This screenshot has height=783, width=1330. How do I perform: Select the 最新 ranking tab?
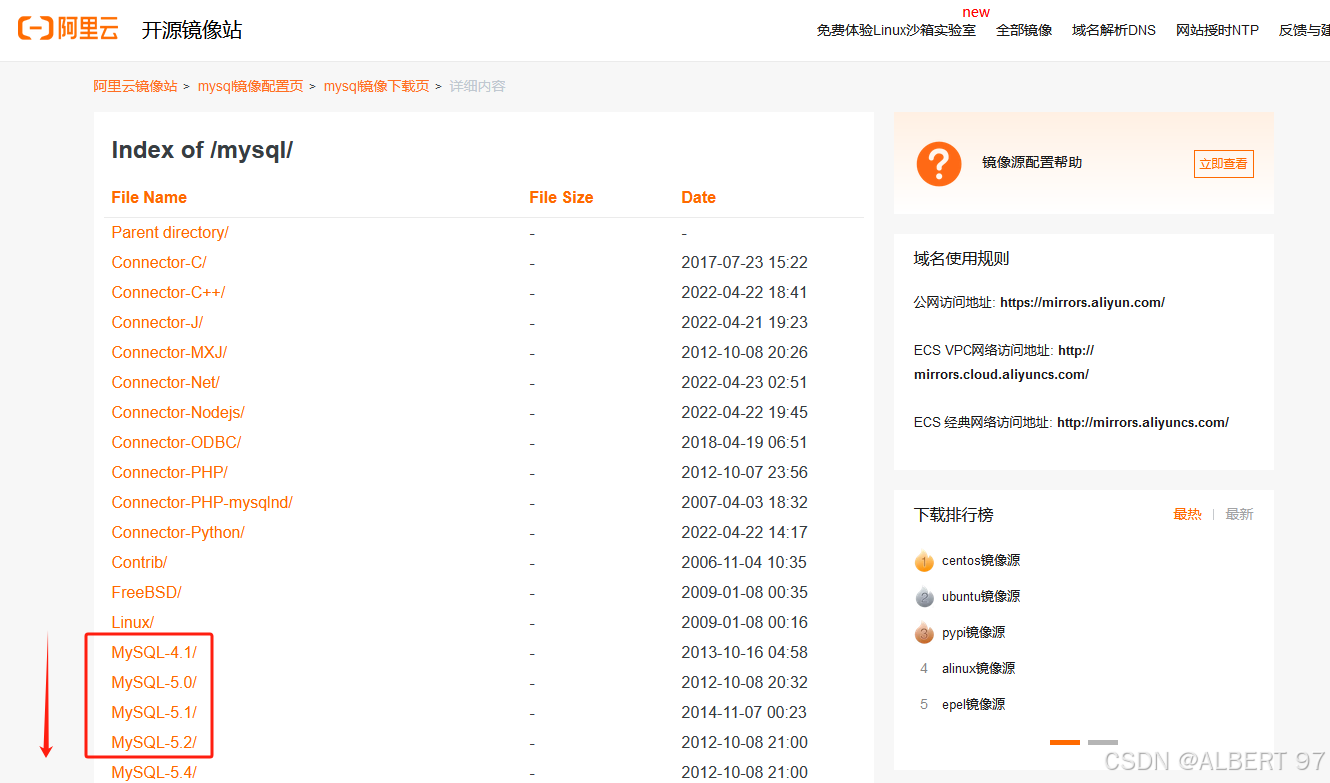click(x=1239, y=514)
